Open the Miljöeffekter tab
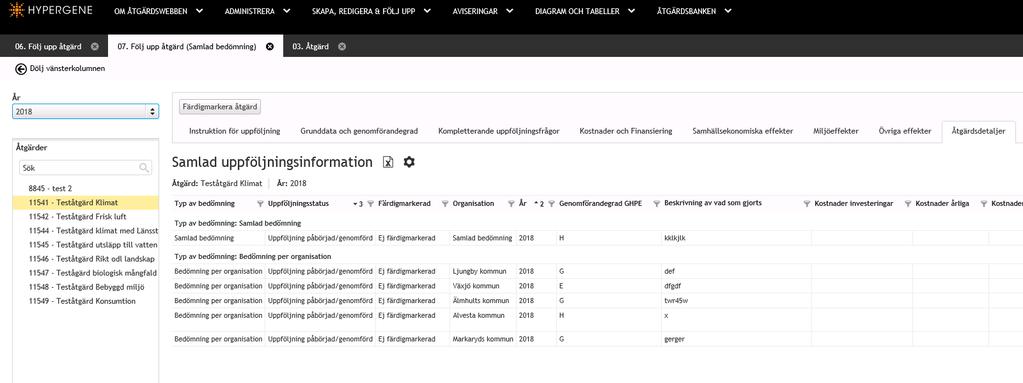1023x383 pixels. tap(836, 131)
